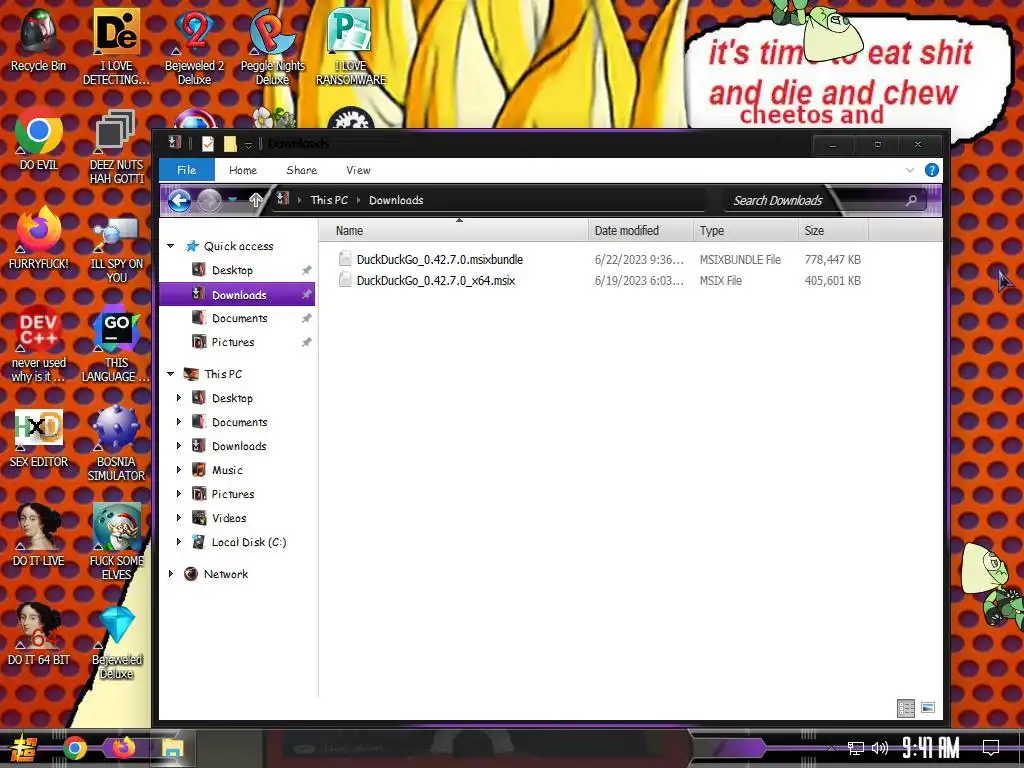Screen dimensions: 1024x768
Task: Sort by the Name column header
Action: tap(454, 231)
